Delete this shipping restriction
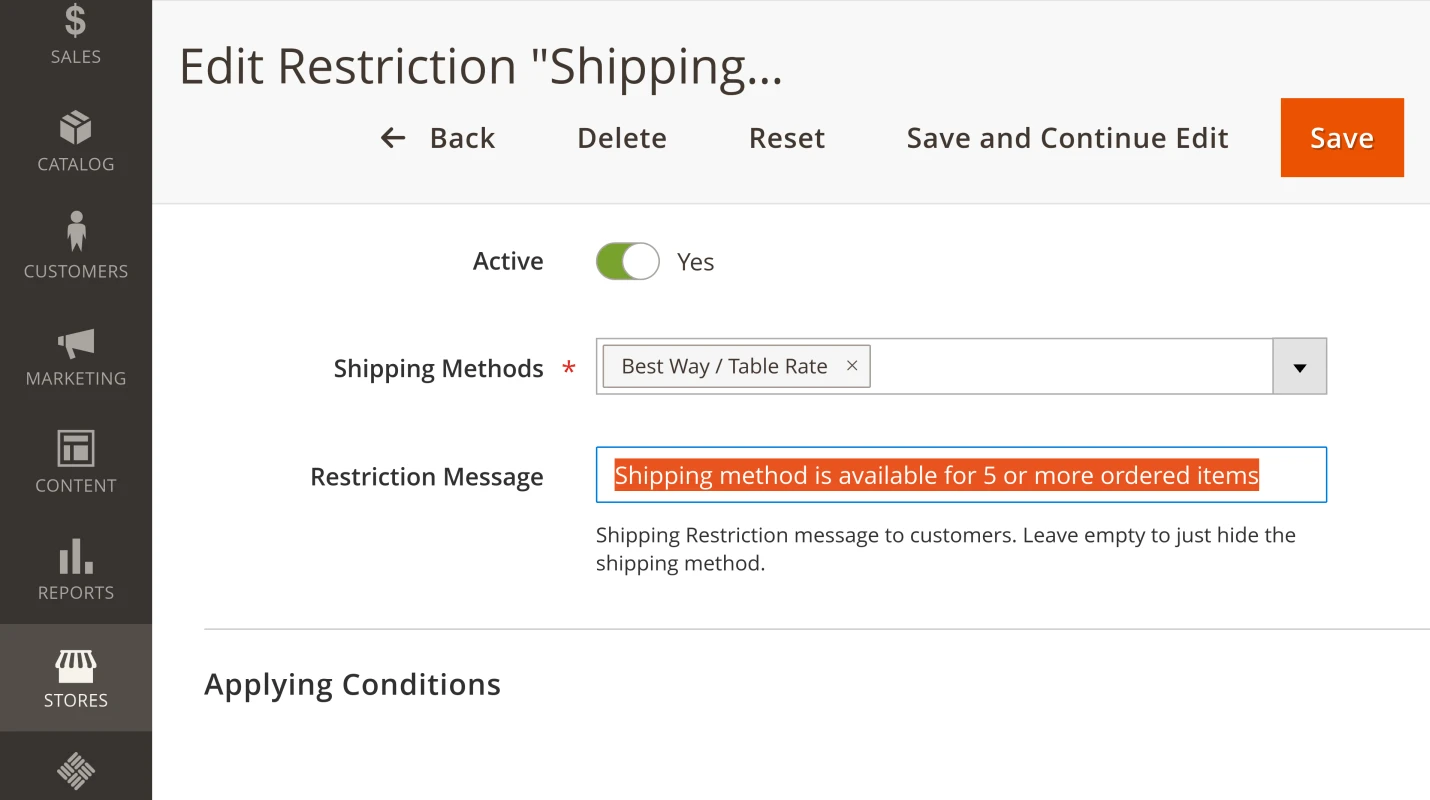The height and width of the screenshot is (800, 1430). point(621,137)
